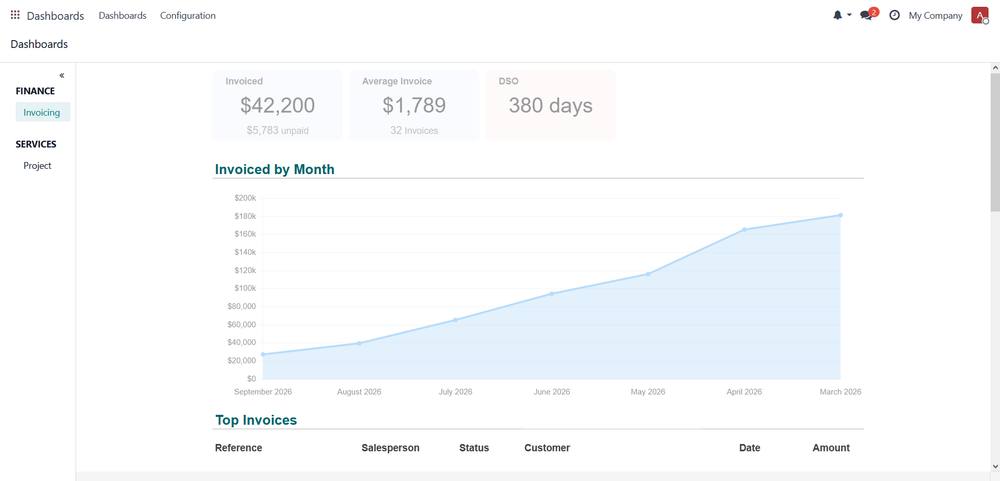Select the Project dashboard
The width and height of the screenshot is (1000, 481).
[x=37, y=165]
